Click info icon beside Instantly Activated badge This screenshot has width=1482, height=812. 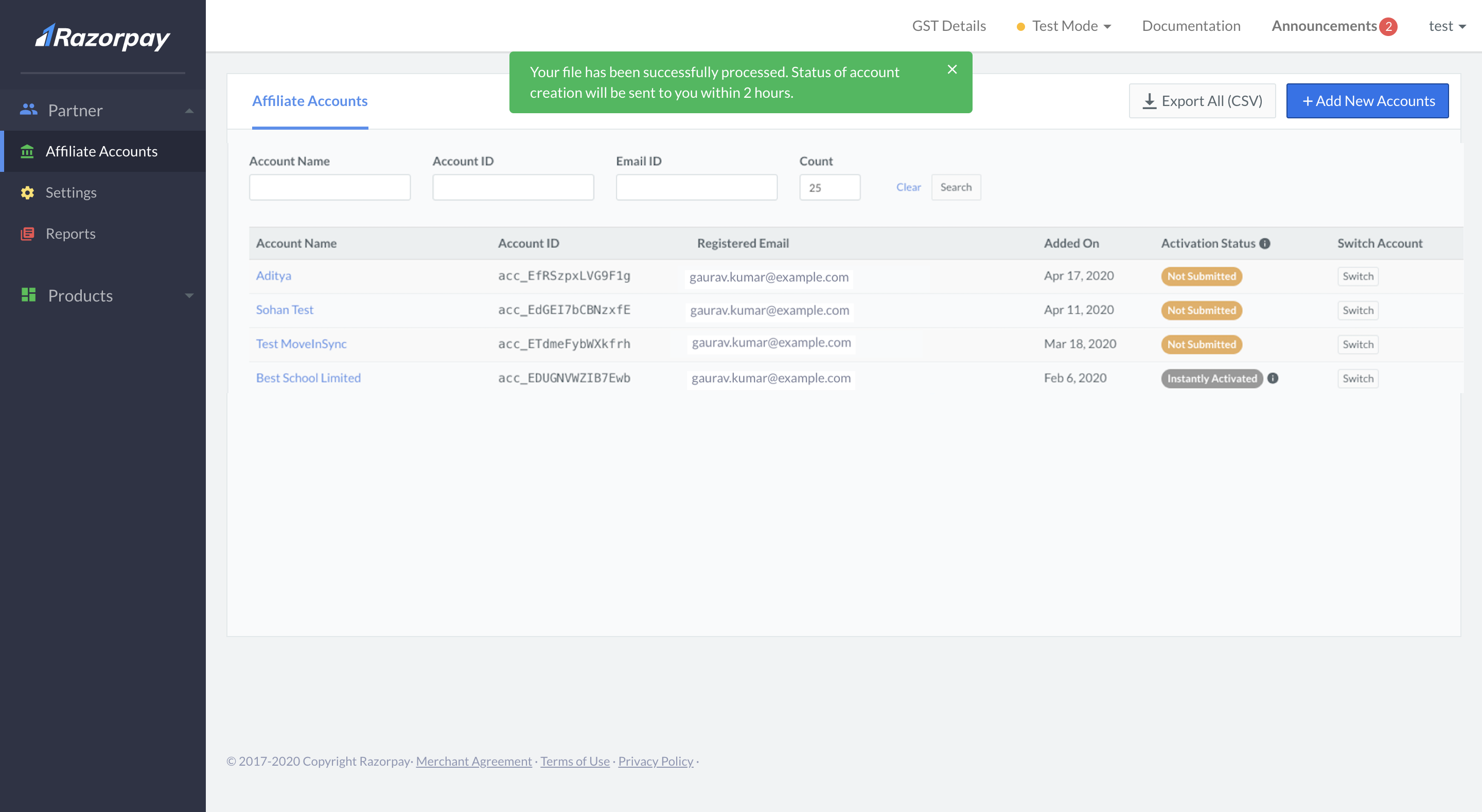pos(1273,378)
